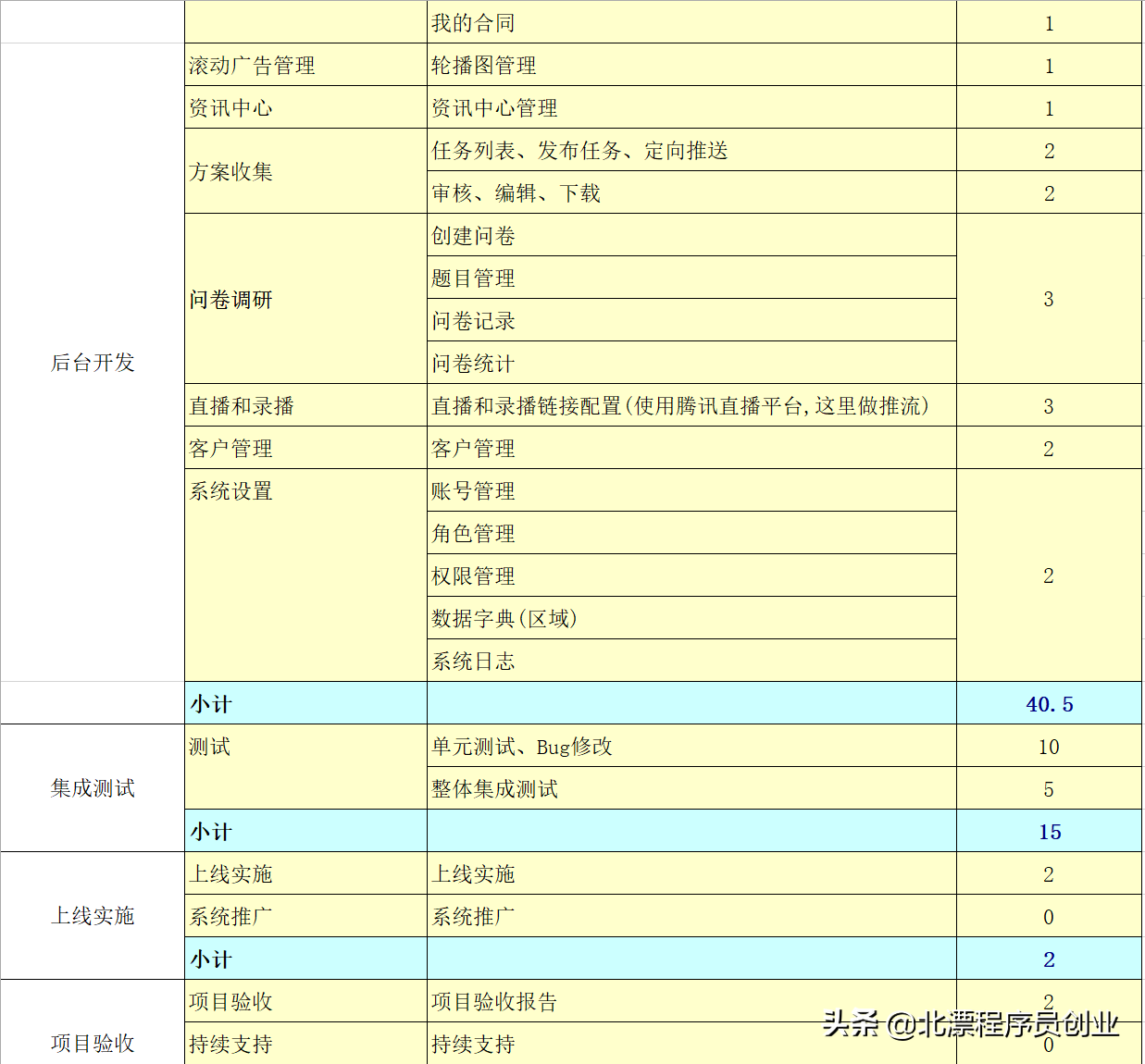Viewport: 1145px width, 1064px height.
Task: Click the '直播和录播' module cell
Action: (x=305, y=405)
